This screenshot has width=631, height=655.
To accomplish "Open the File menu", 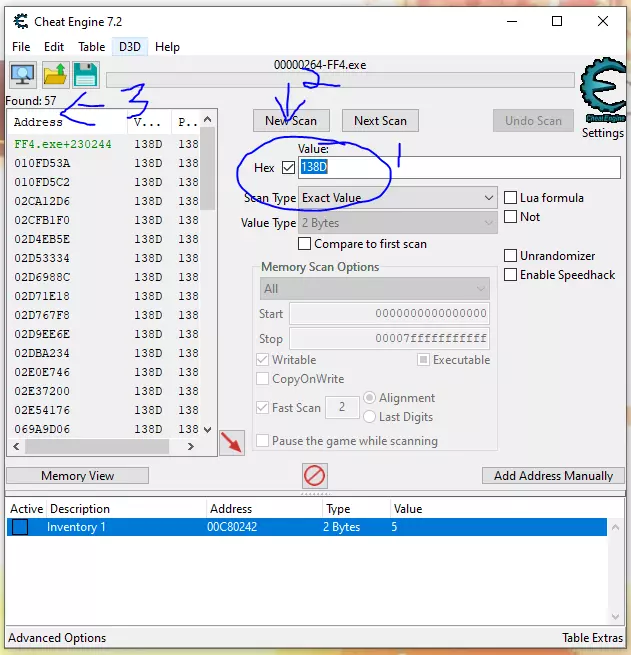I will [21, 47].
